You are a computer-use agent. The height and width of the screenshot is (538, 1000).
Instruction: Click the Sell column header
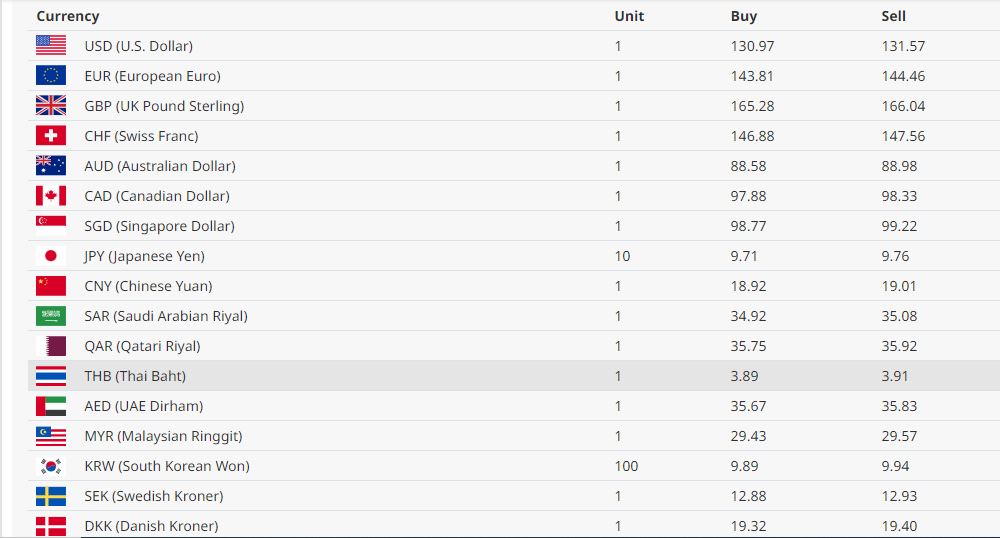coord(893,16)
